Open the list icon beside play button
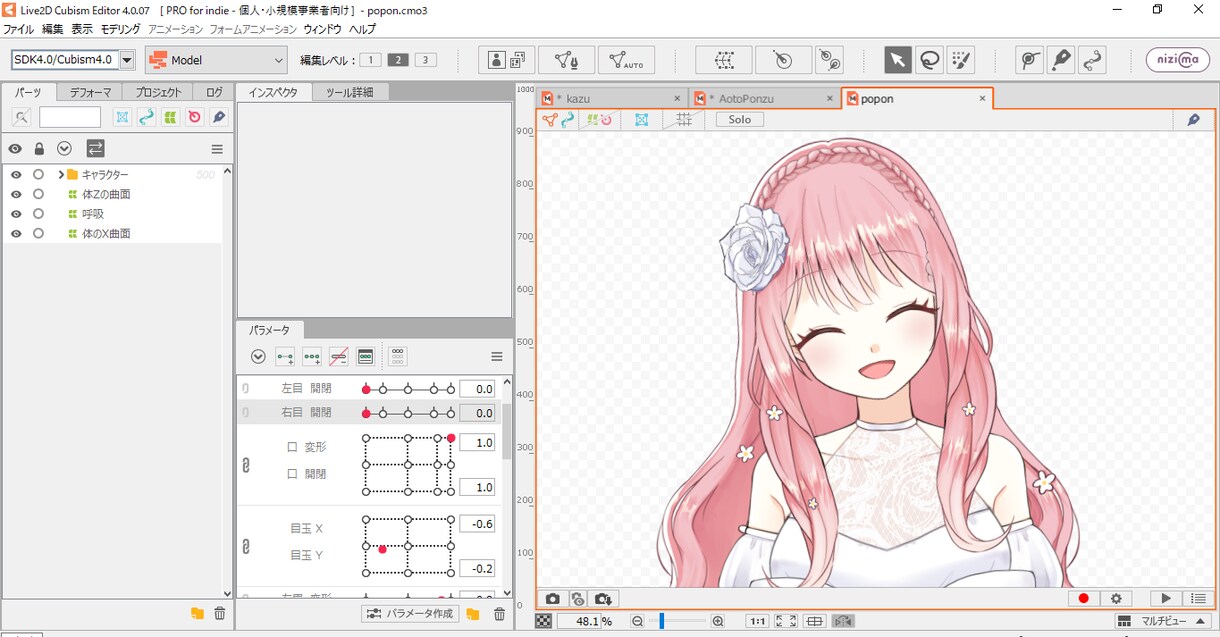Viewport: 1220px width, 637px height. point(1199,599)
